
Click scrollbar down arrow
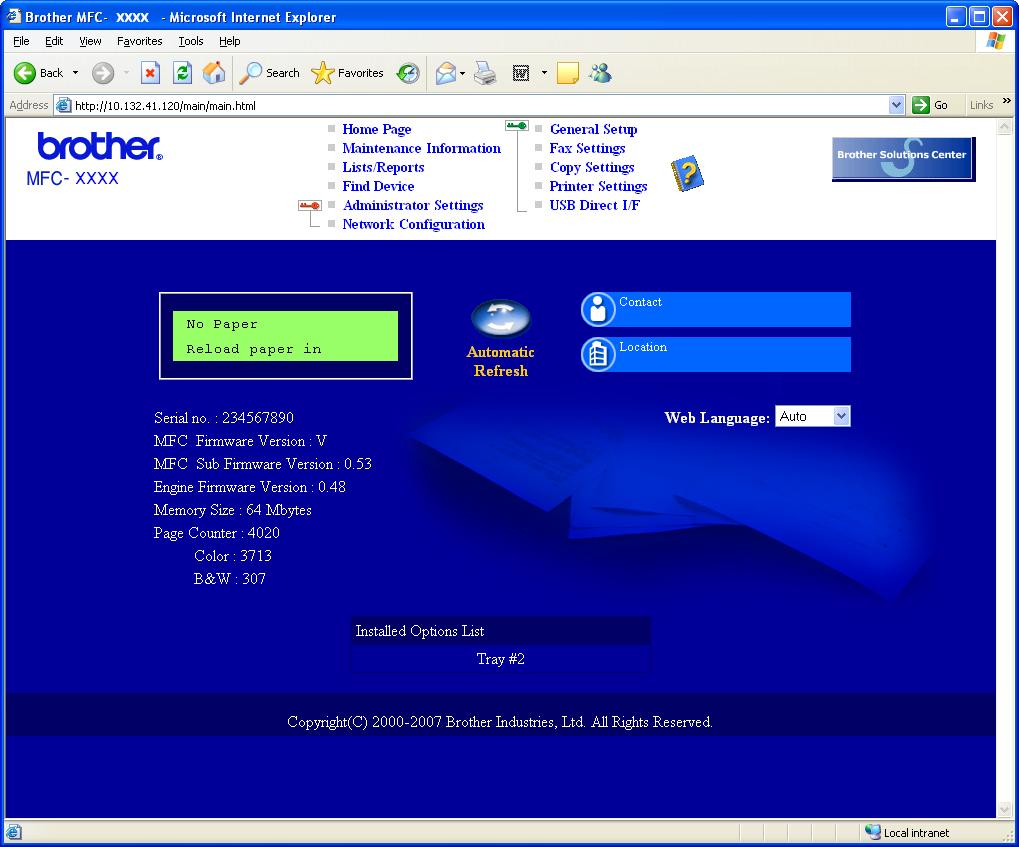click(x=1005, y=809)
